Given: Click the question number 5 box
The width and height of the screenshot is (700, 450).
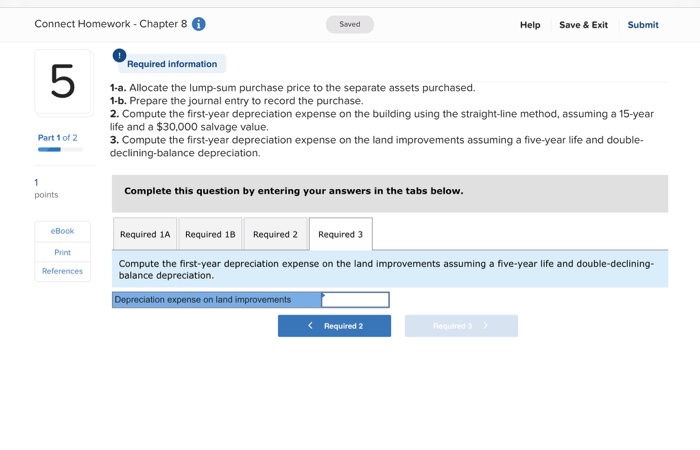Looking at the screenshot, I should 63,82.
